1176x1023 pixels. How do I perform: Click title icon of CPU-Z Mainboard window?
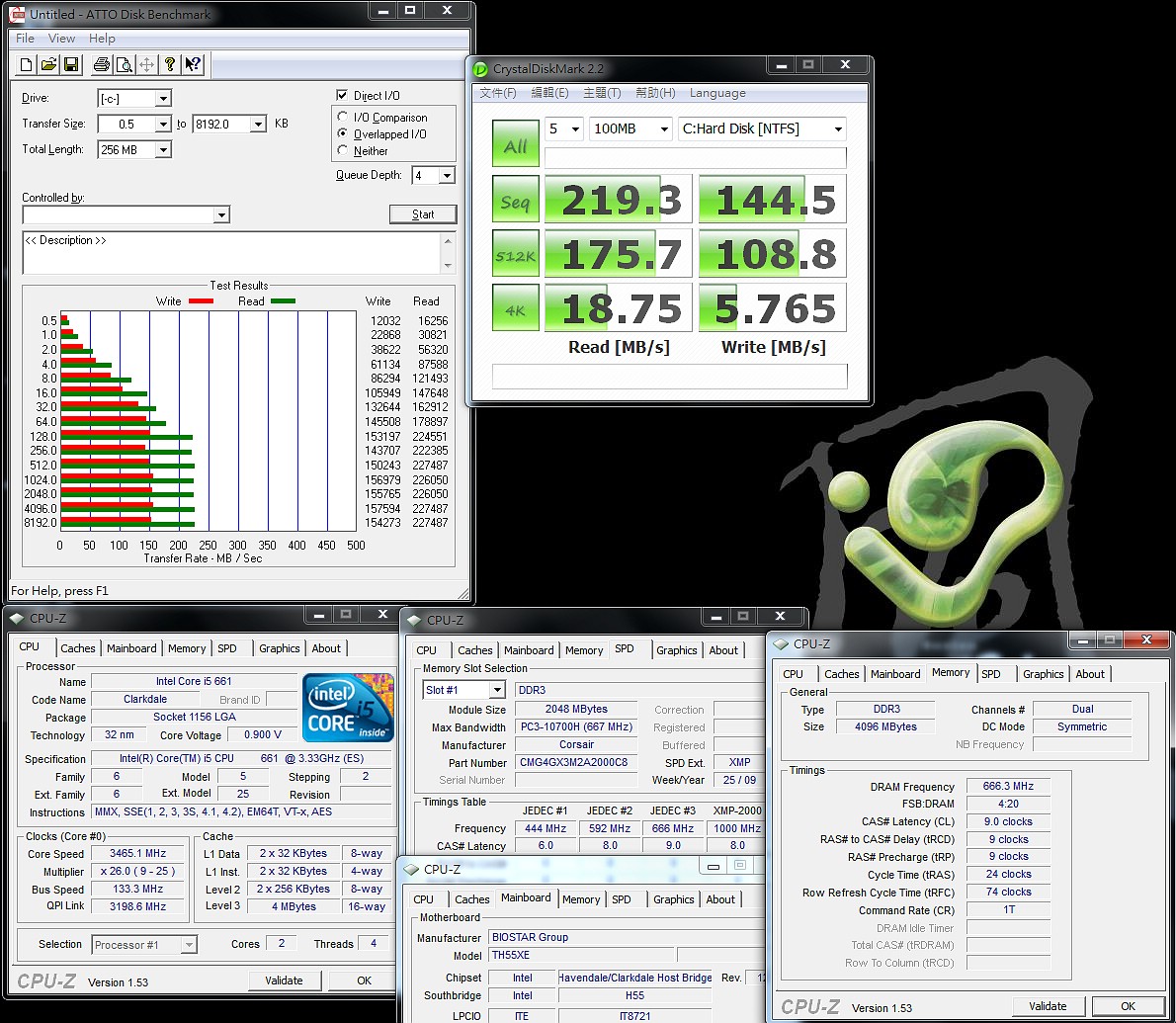(411, 869)
